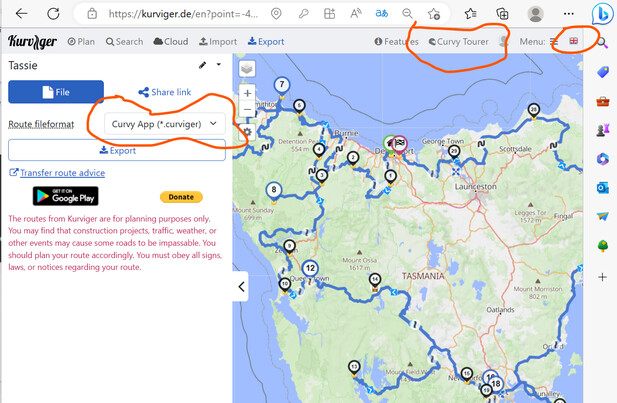
Task: Collapse the left side panel
Action: 242,288
